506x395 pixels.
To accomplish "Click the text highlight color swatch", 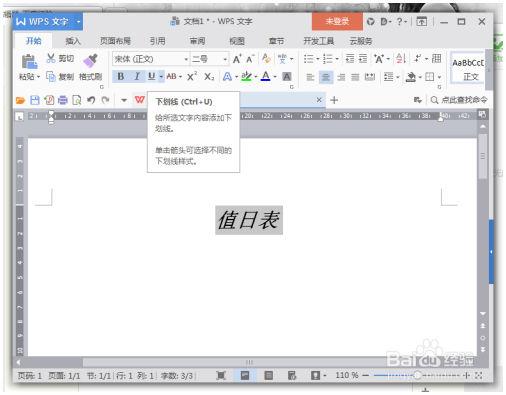I will point(246,77).
